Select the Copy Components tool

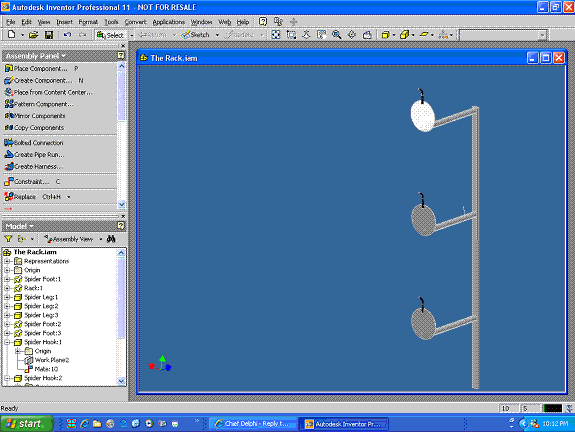tap(34, 128)
